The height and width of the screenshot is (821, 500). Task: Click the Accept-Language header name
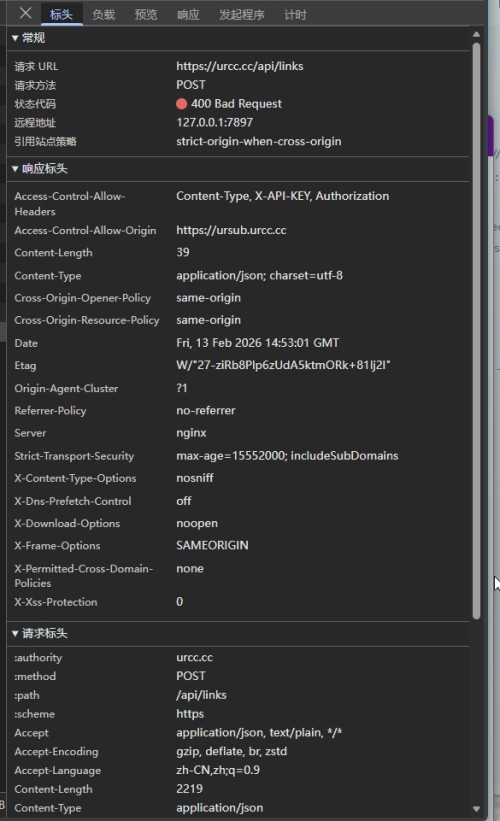pyautogui.click(x=58, y=771)
